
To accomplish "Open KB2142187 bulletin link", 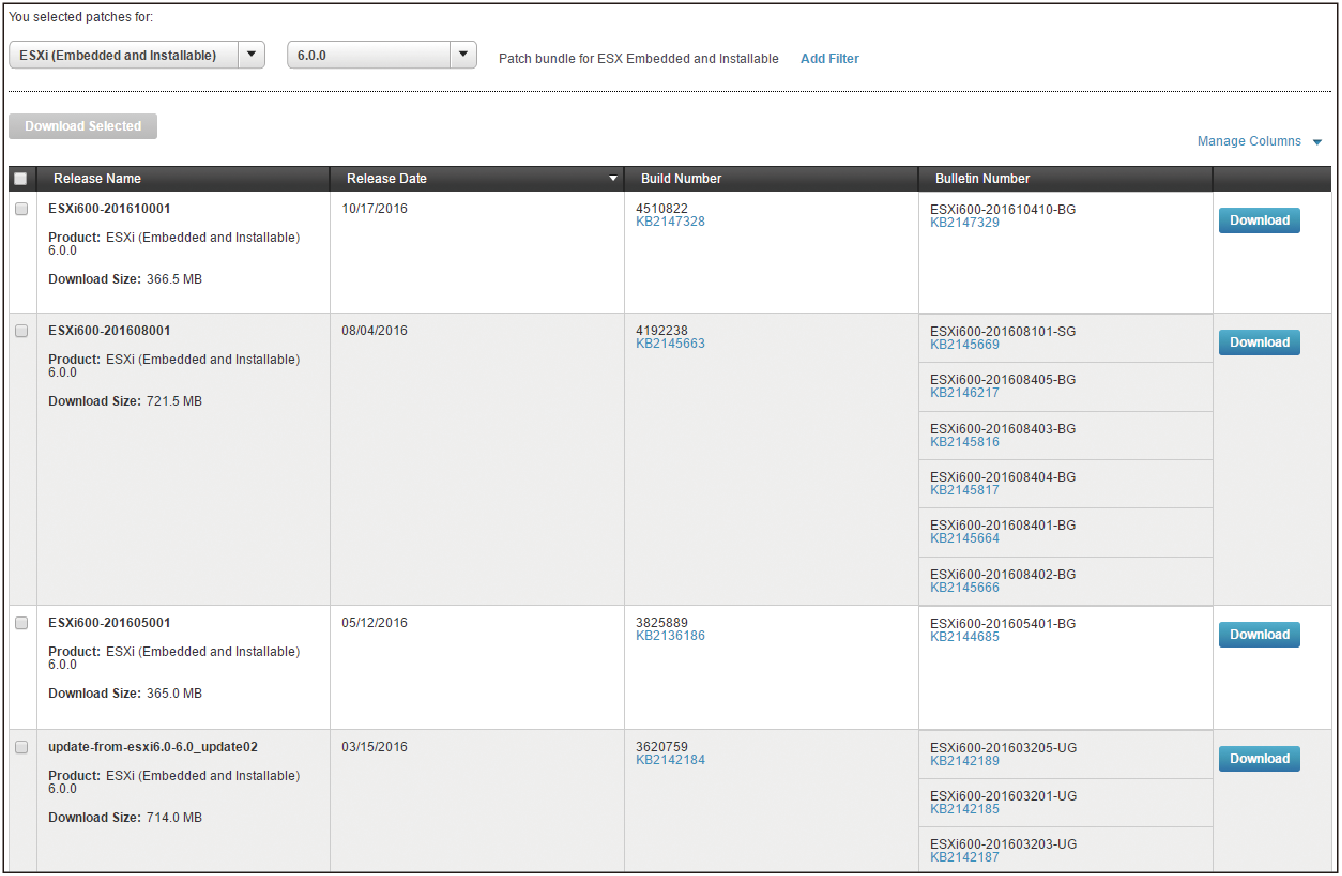I will 965,857.
